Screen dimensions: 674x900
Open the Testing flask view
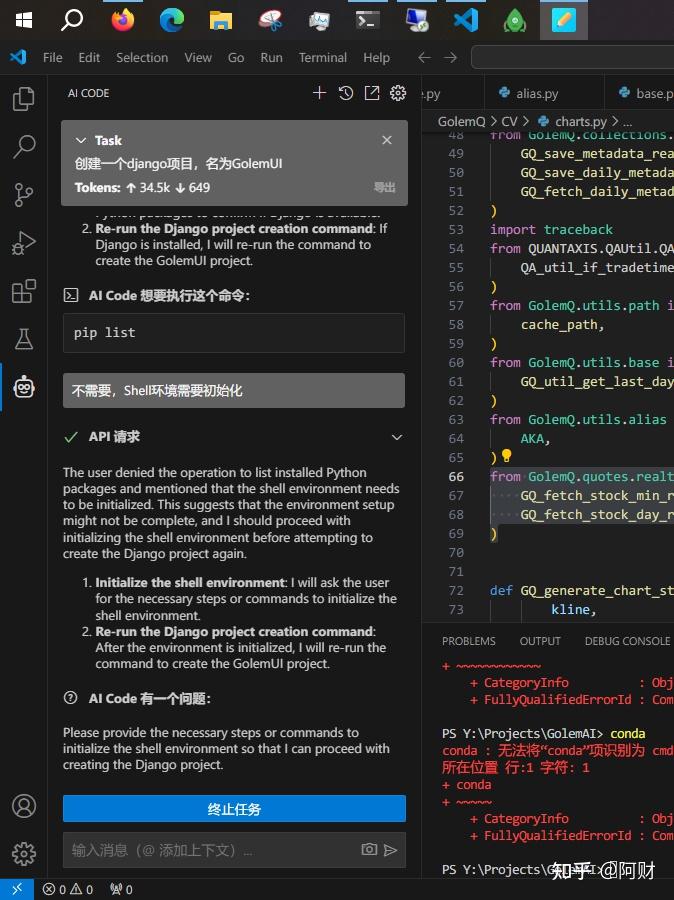pos(24,339)
